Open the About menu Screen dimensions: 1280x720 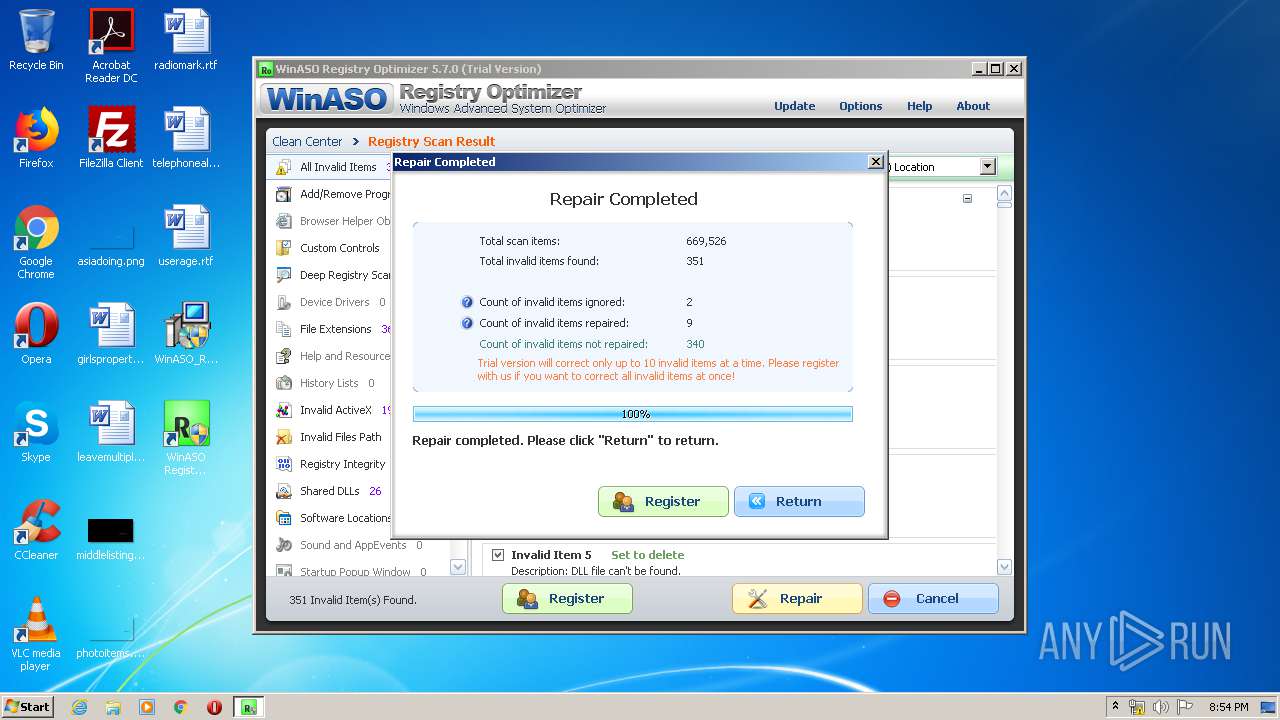[973, 106]
